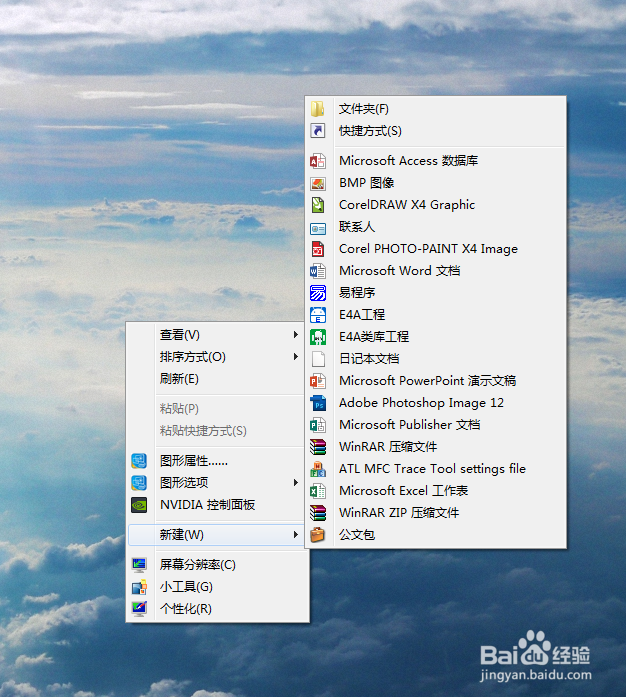626x697 pixels.
Task: Click the Microsoft Word document icon
Action: point(317,271)
